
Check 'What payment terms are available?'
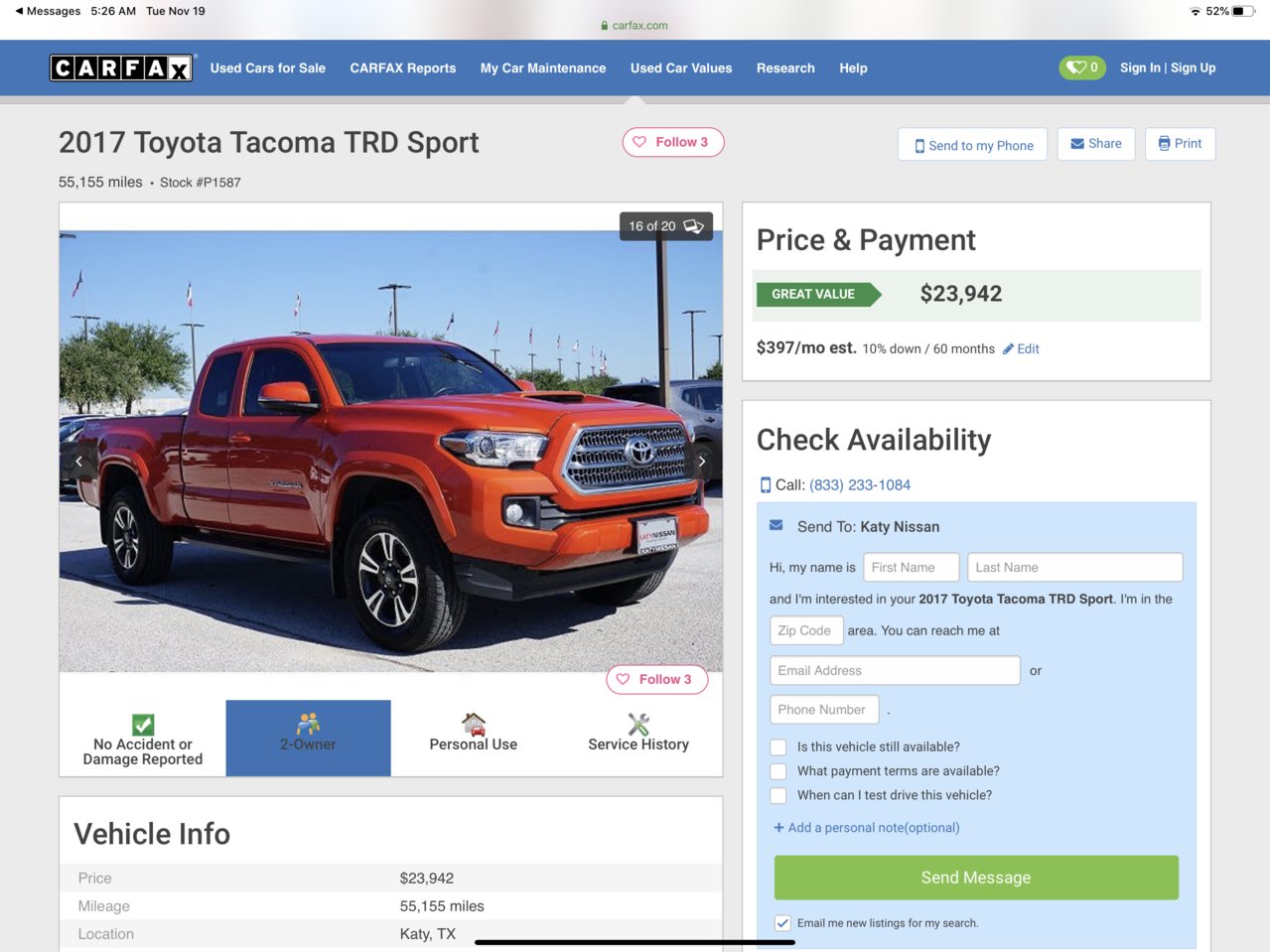pyautogui.click(x=778, y=771)
